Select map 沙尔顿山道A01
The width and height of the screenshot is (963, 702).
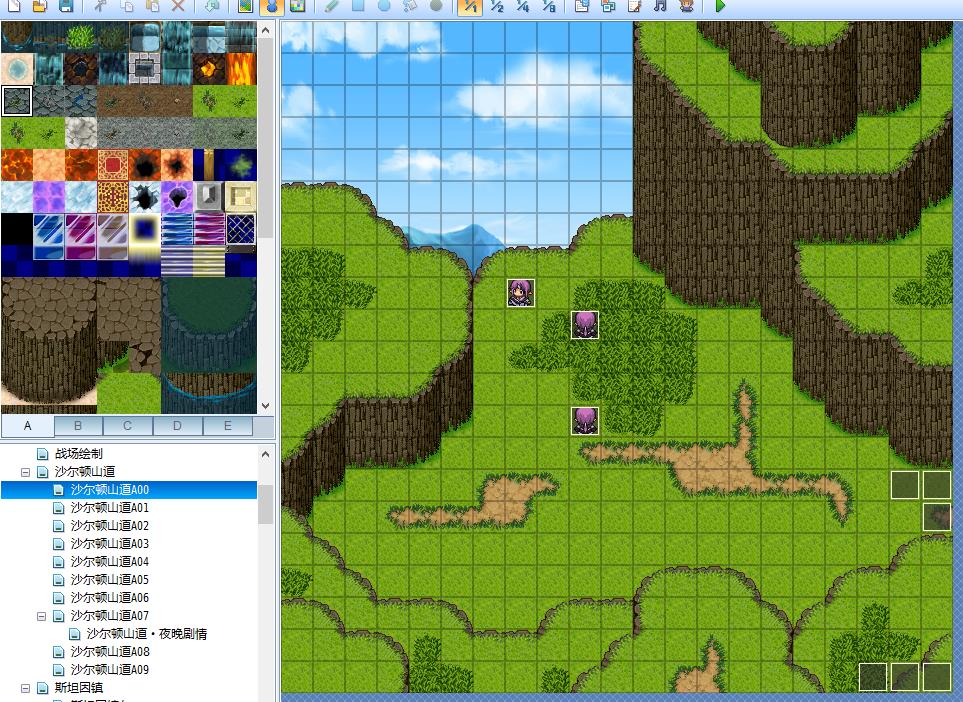click(110, 508)
